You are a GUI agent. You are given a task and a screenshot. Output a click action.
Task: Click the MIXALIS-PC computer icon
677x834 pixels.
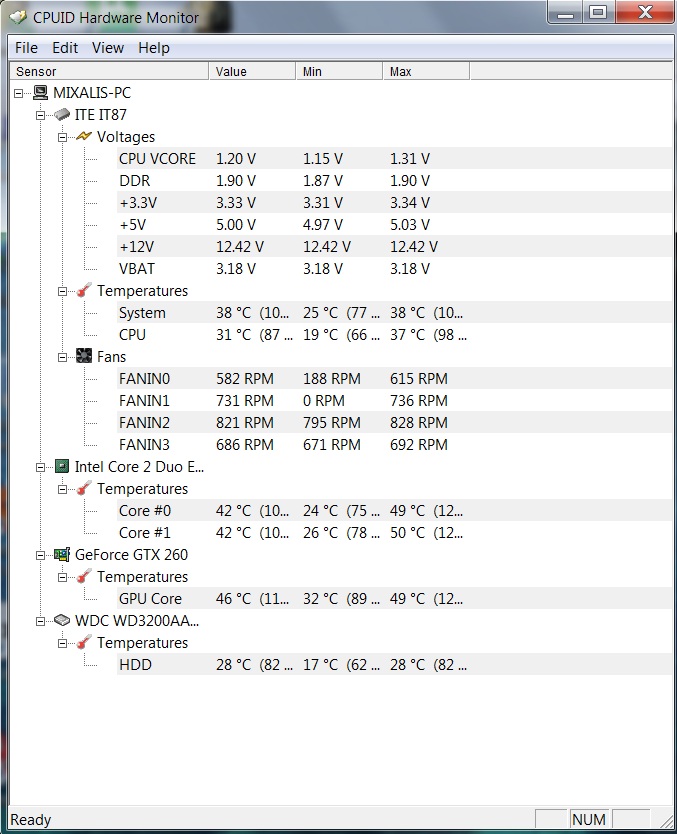click(x=40, y=93)
